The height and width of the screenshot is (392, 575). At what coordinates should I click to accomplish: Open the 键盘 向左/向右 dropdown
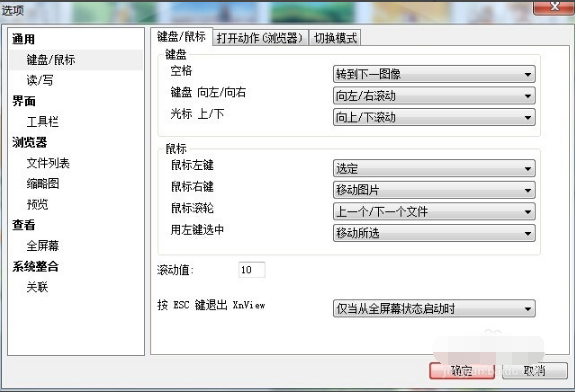pos(434,96)
